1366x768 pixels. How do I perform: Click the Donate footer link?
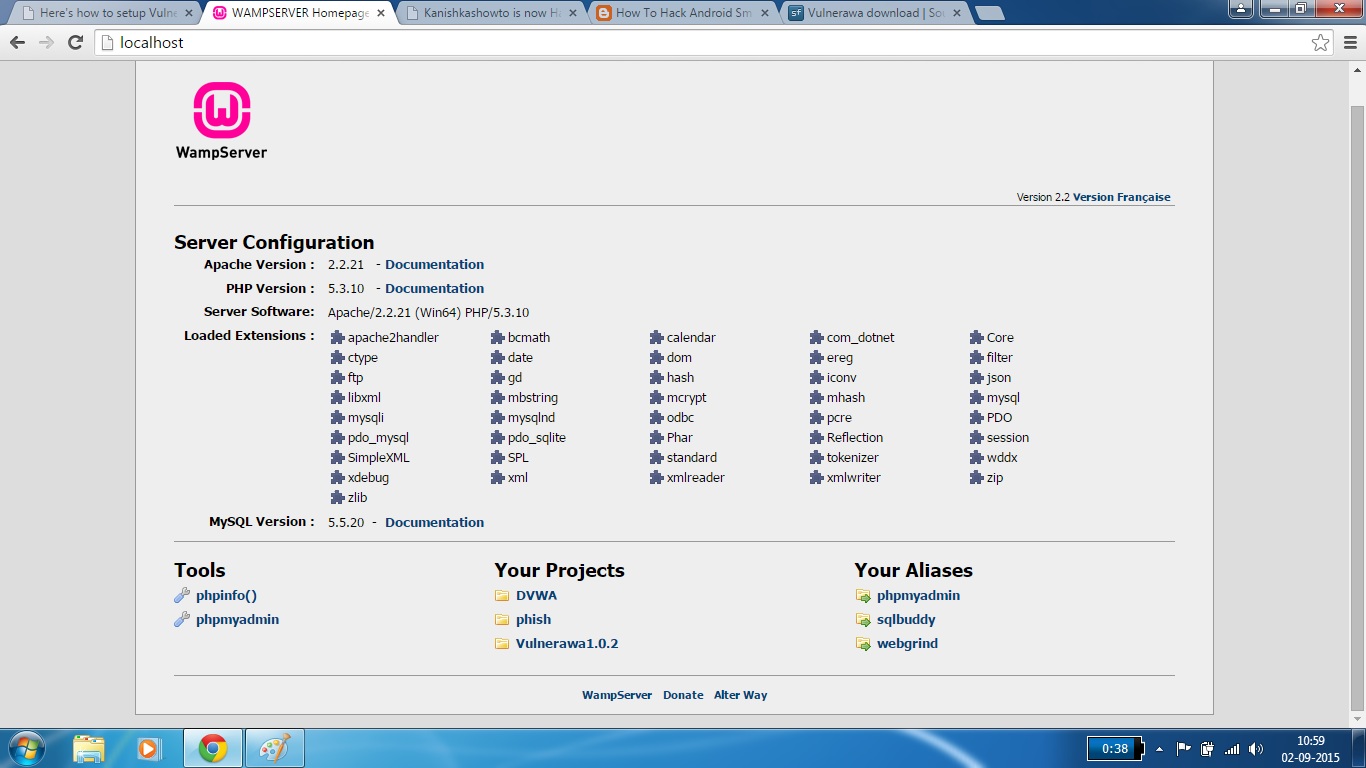(x=683, y=695)
